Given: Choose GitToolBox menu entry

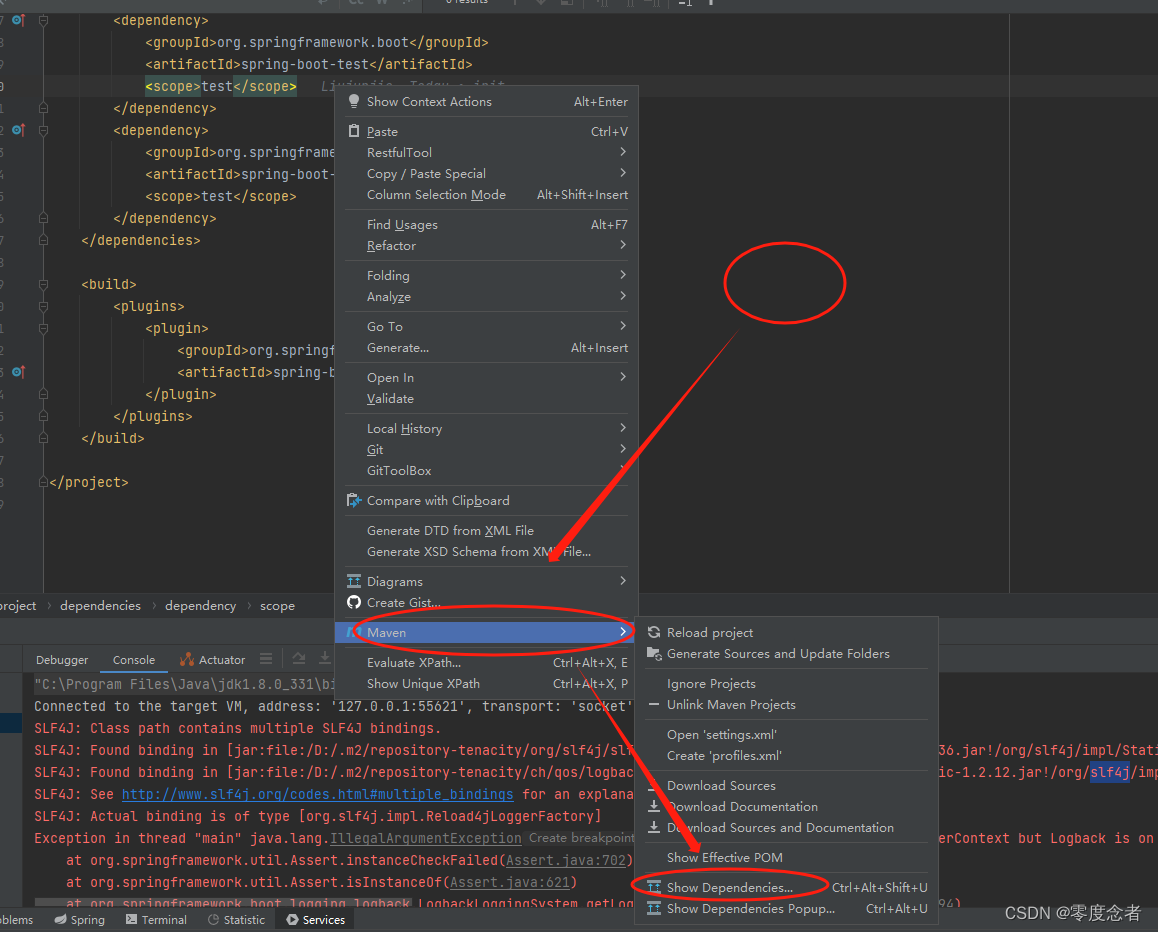Looking at the screenshot, I should (487, 470).
